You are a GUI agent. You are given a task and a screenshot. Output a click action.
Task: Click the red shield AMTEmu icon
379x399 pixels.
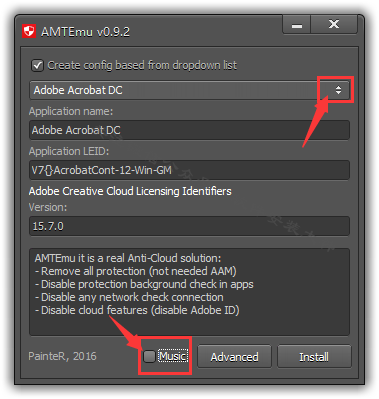click(29, 32)
